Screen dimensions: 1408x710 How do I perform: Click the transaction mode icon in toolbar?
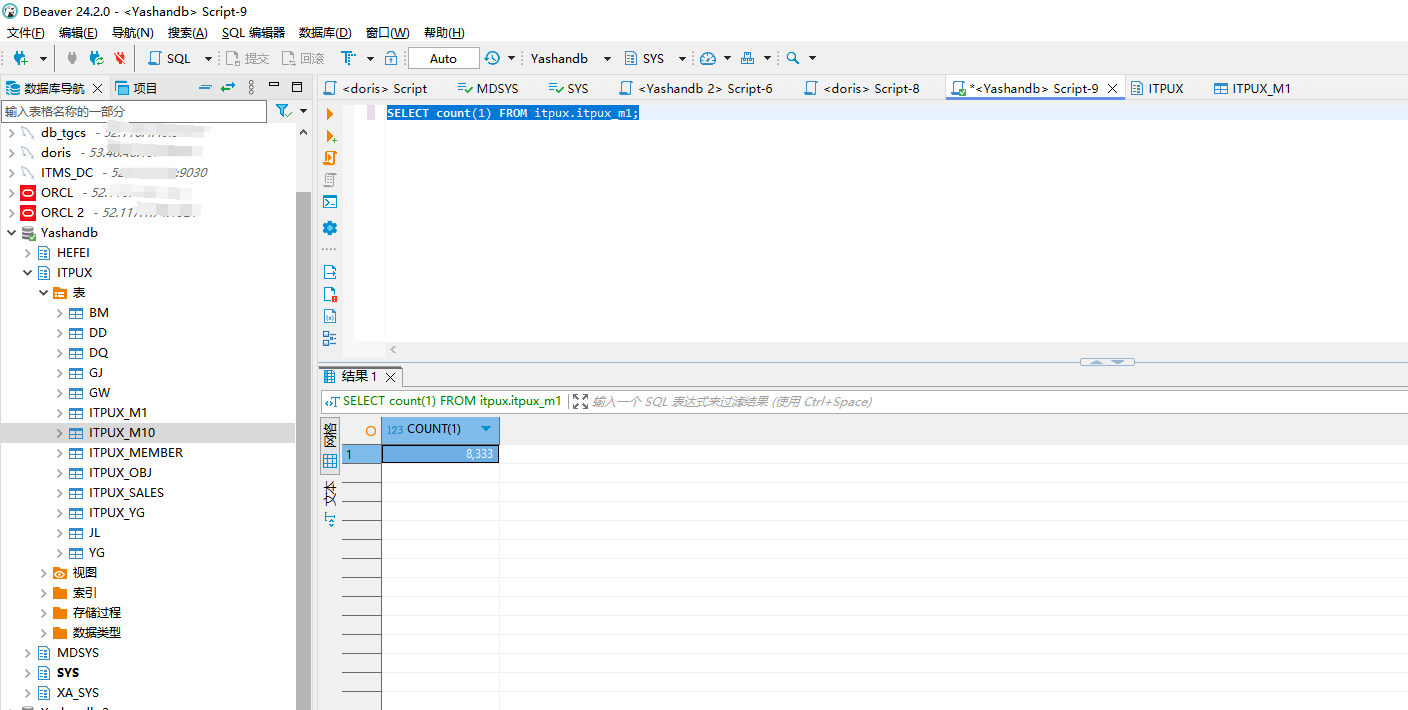click(x=348, y=58)
